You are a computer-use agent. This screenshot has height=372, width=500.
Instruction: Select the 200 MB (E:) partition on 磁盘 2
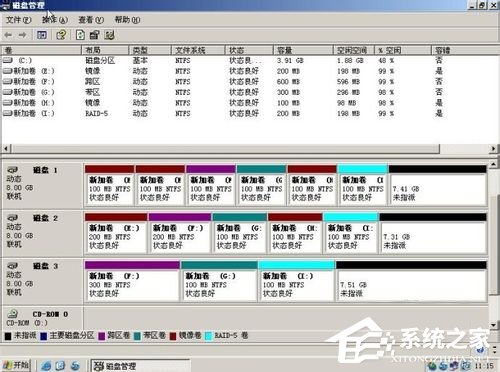click(x=116, y=233)
